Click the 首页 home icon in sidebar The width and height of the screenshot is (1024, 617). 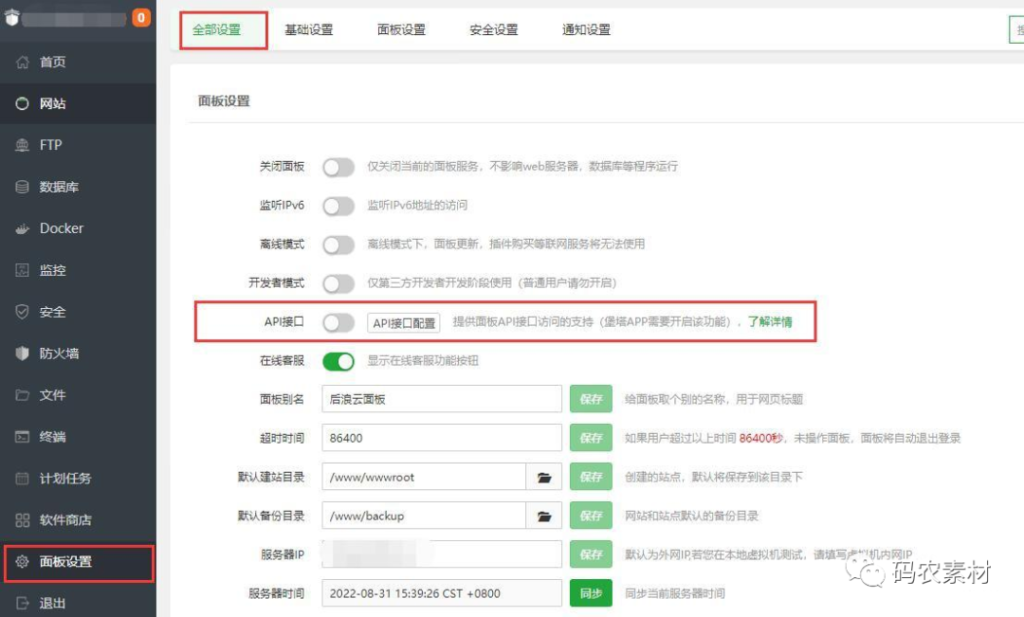(x=22, y=62)
